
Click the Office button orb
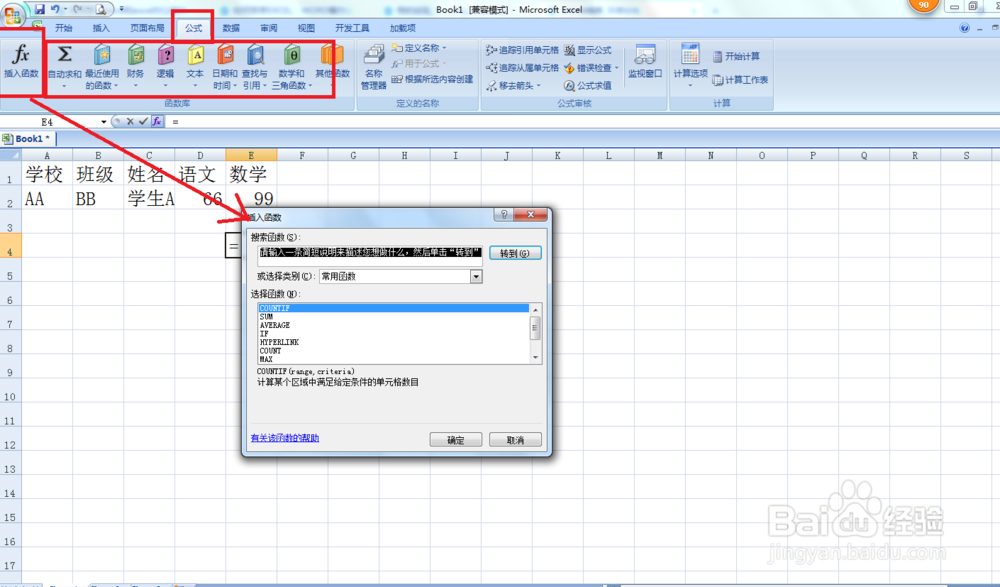(13, 14)
